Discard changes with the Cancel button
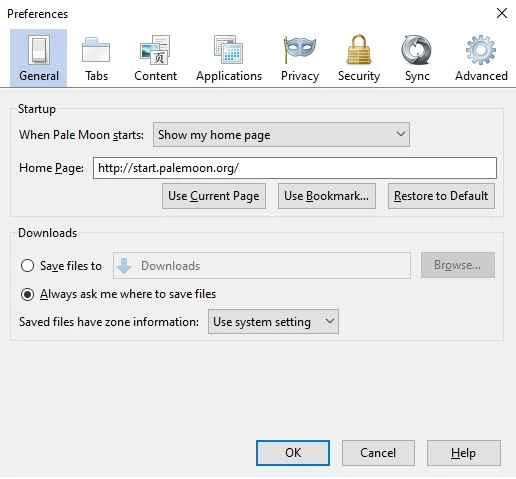Screen dimensions: 516x479 pyautogui.click(x=378, y=453)
